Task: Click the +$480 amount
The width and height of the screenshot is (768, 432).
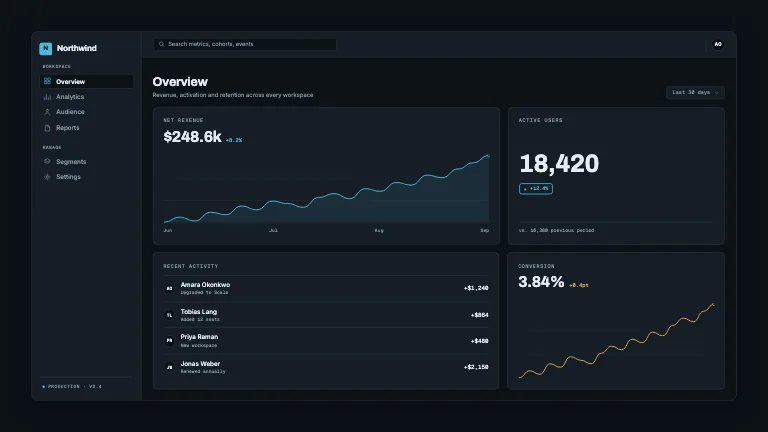Action: [480, 341]
